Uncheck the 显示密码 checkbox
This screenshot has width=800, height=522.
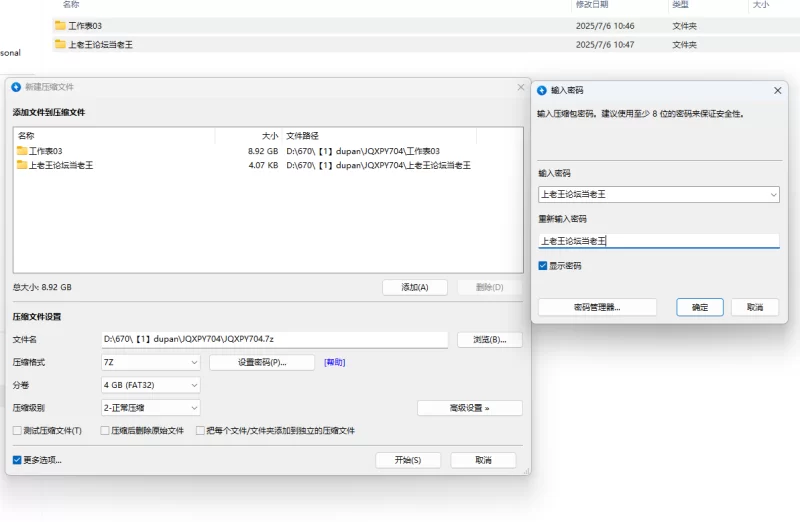[x=543, y=266]
